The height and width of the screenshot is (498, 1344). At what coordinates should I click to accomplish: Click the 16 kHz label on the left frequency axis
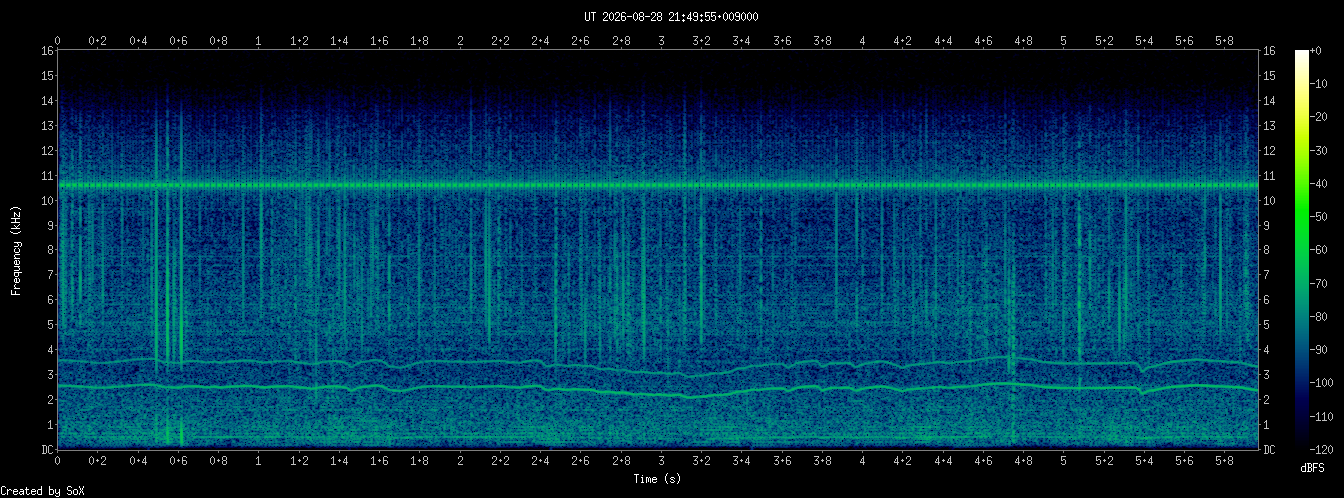click(47, 50)
